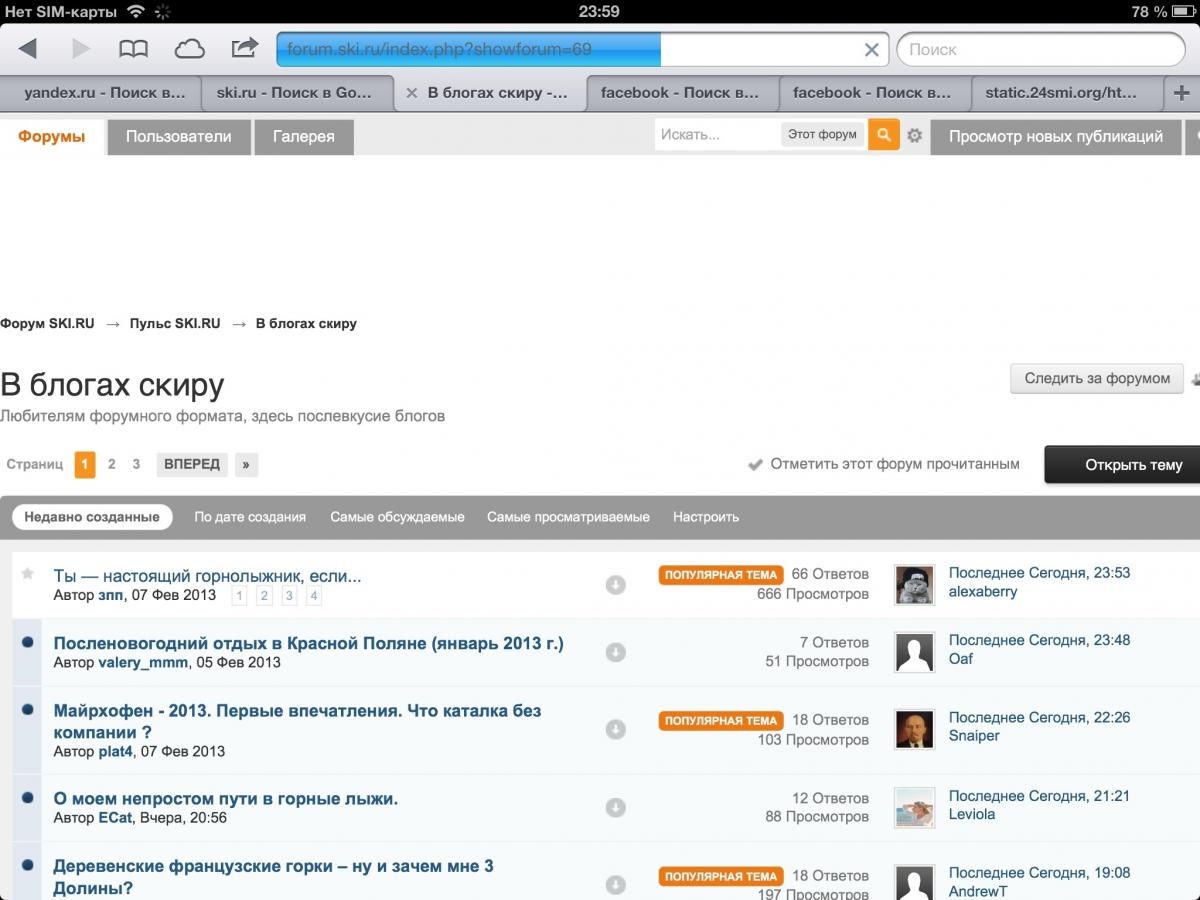Switch to the 'Пользователи' tab

[x=179, y=137]
